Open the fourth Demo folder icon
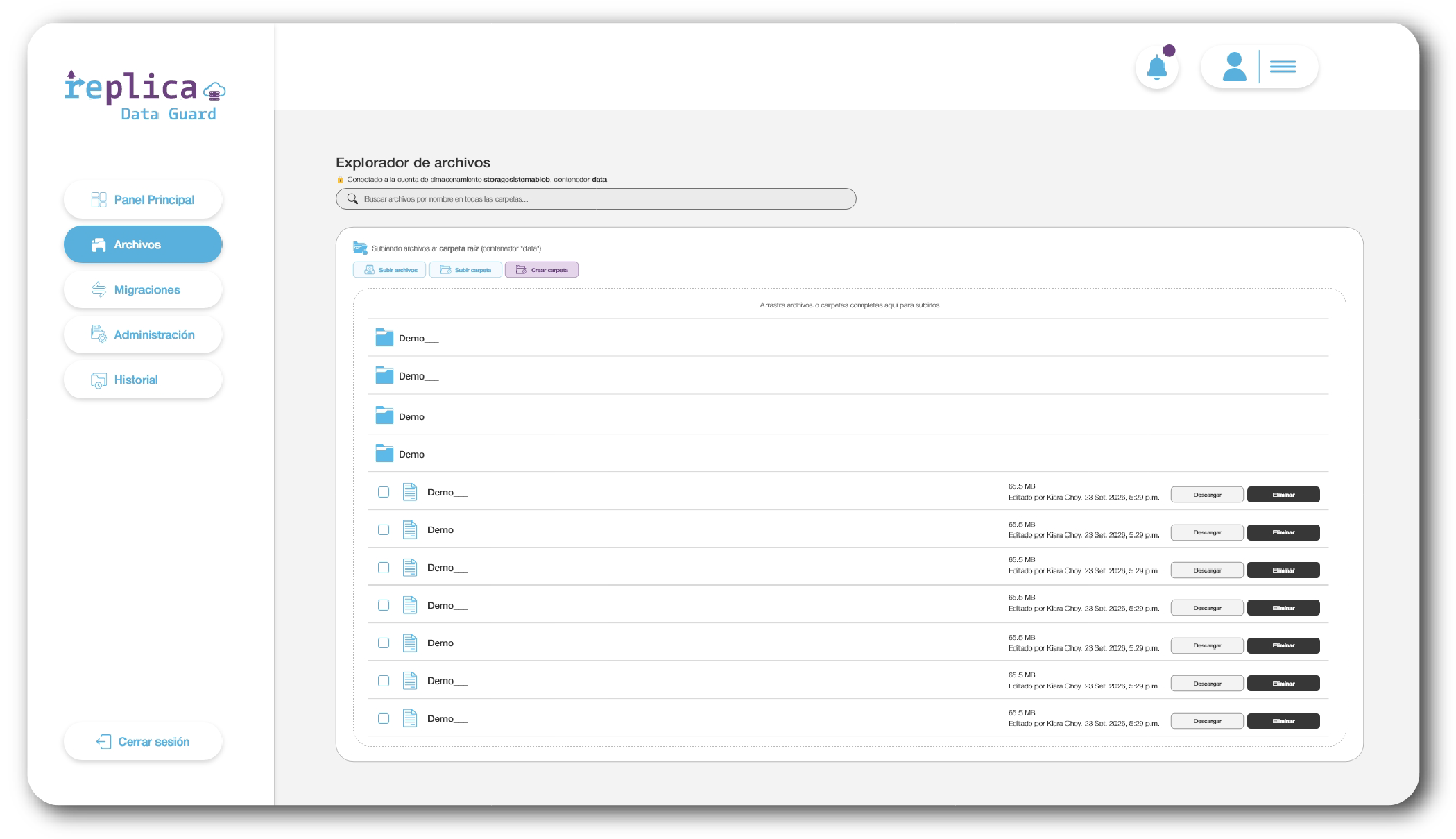1456x839 pixels. [x=384, y=454]
